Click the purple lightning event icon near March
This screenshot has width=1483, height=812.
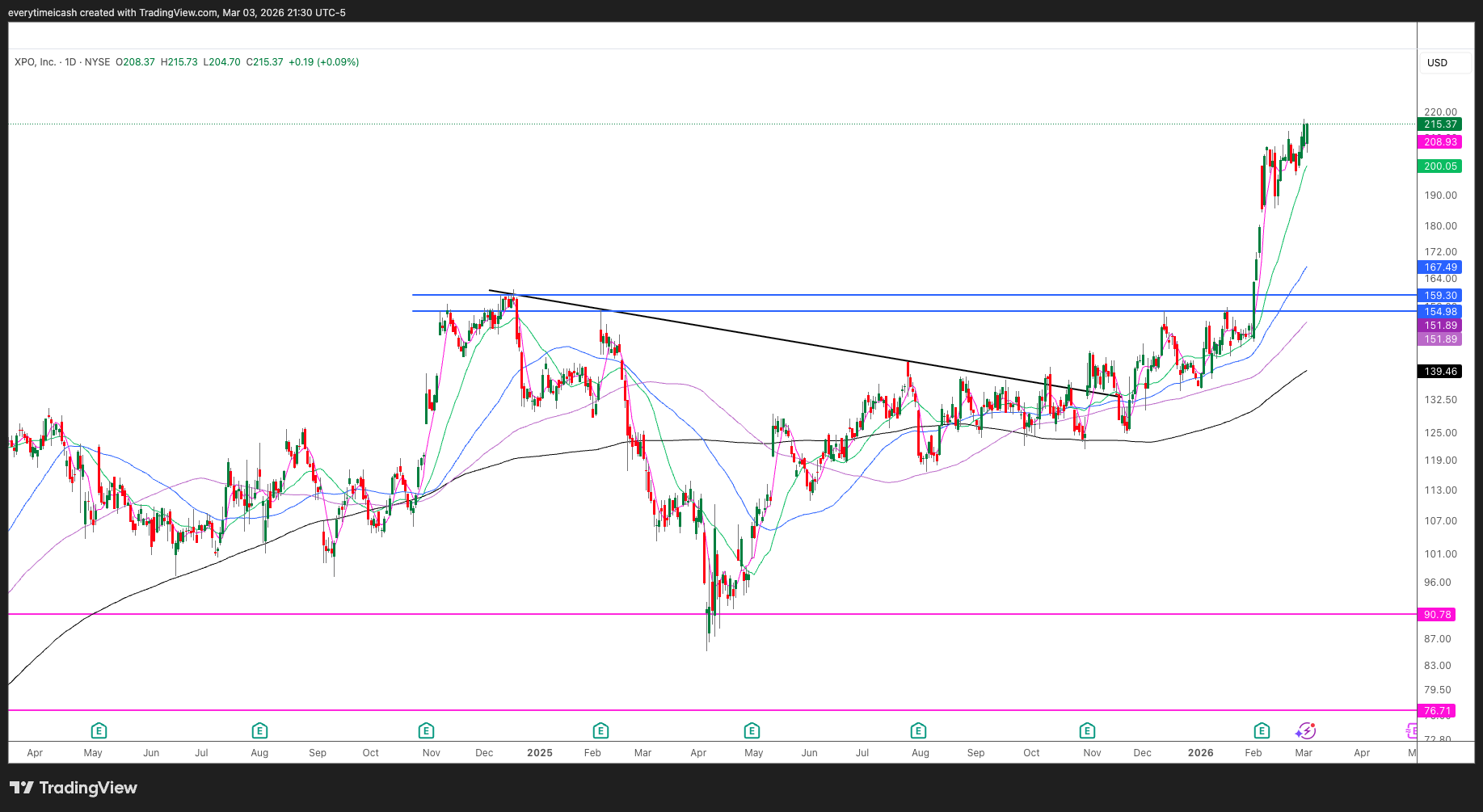click(1305, 731)
